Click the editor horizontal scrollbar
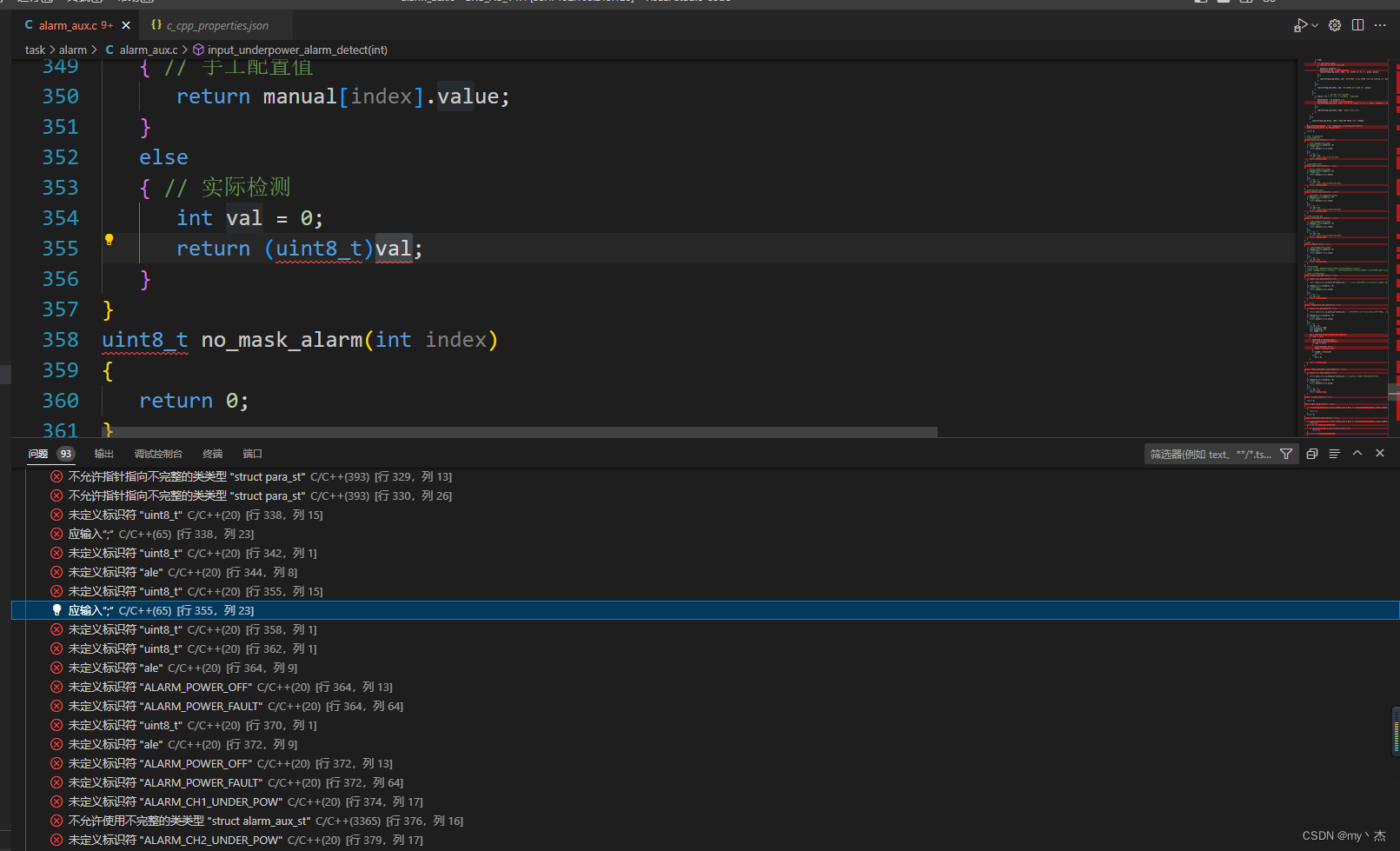This screenshot has height=851, width=1400. click(519, 432)
